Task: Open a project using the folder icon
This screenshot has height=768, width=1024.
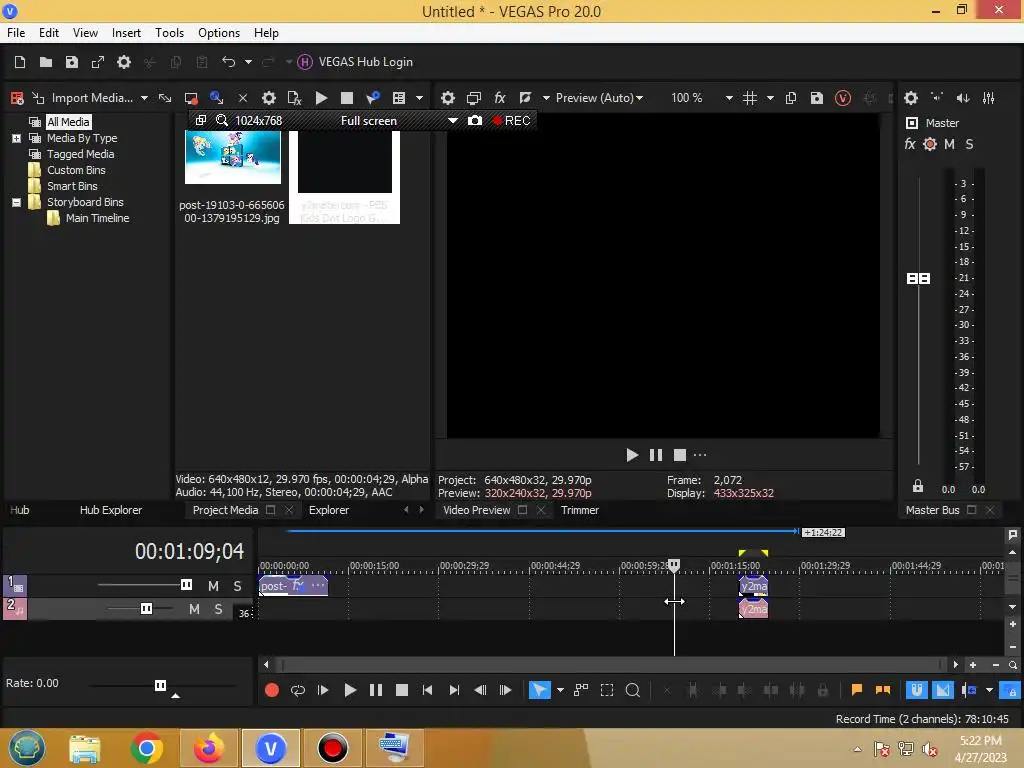Action: (46, 62)
